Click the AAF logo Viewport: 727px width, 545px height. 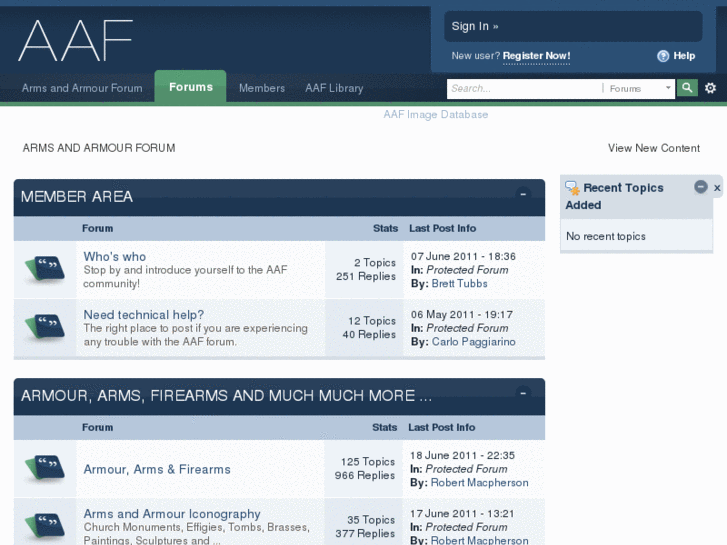pyautogui.click(x=75, y=41)
